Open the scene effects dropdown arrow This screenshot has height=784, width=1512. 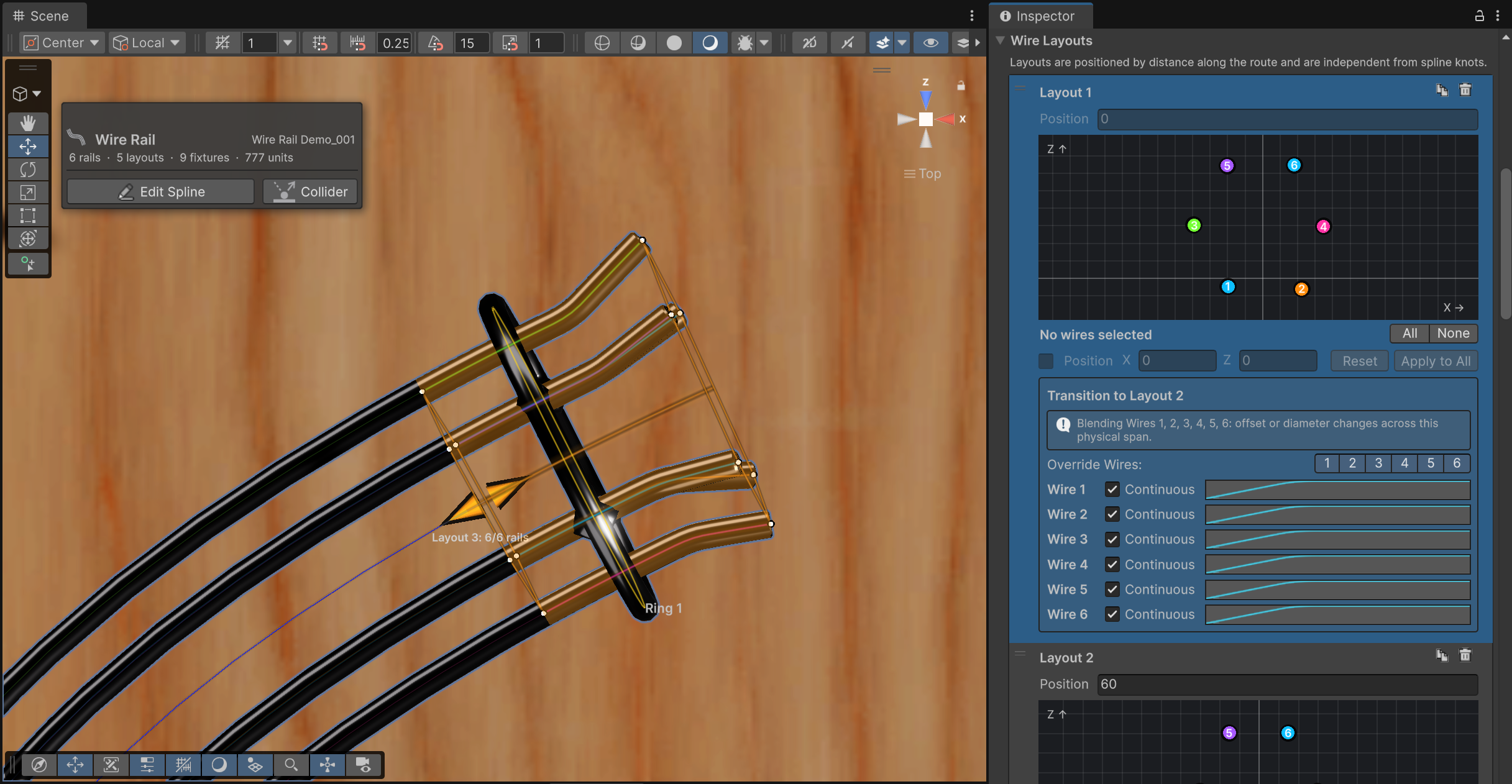902,43
